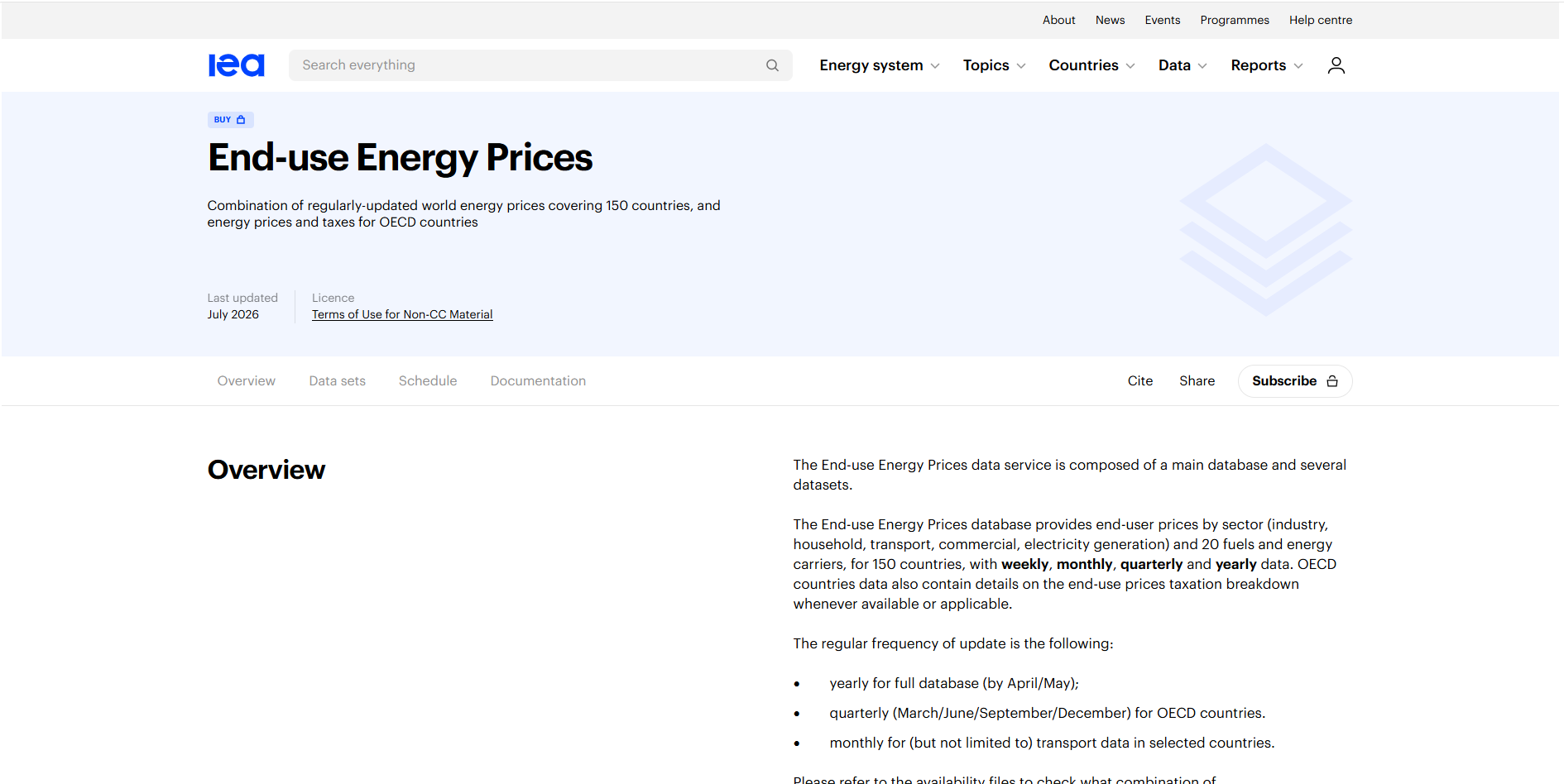Click the lock icon on Subscribe

(1332, 381)
